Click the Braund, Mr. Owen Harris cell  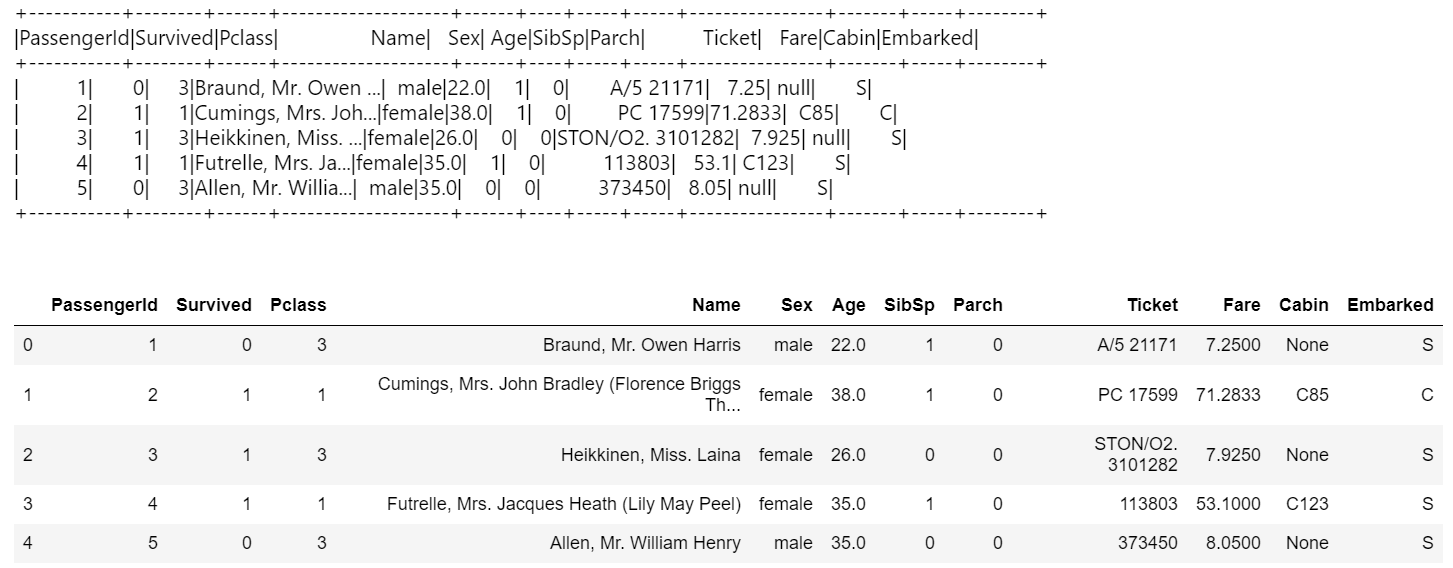pos(641,345)
